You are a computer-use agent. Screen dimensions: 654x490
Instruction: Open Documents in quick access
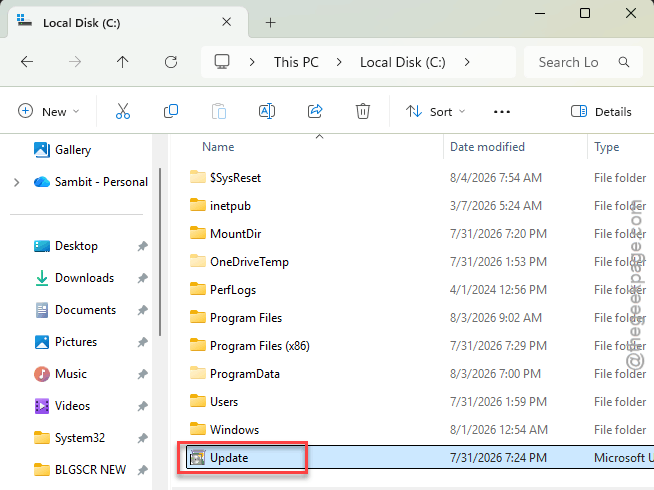(x=75, y=310)
